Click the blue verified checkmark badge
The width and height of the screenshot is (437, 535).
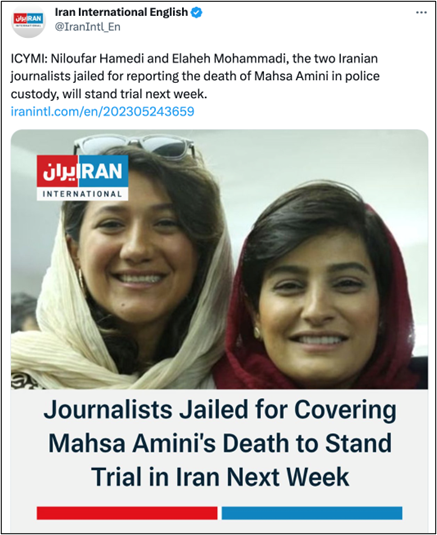(196, 13)
